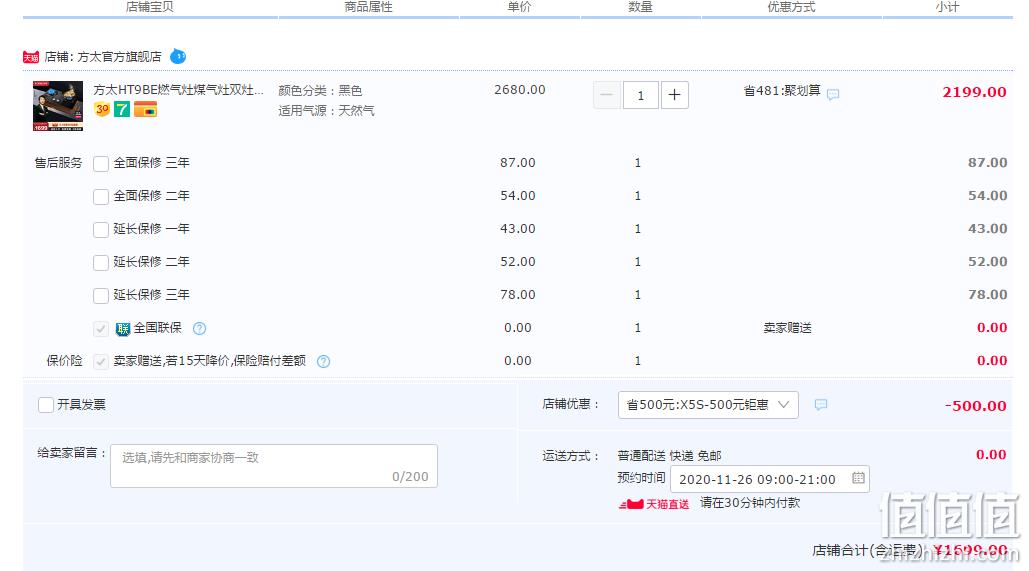Click the 卖家赠送 label in the 全国联保 row
The height and width of the screenshot is (571, 1029).
point(788,328)
